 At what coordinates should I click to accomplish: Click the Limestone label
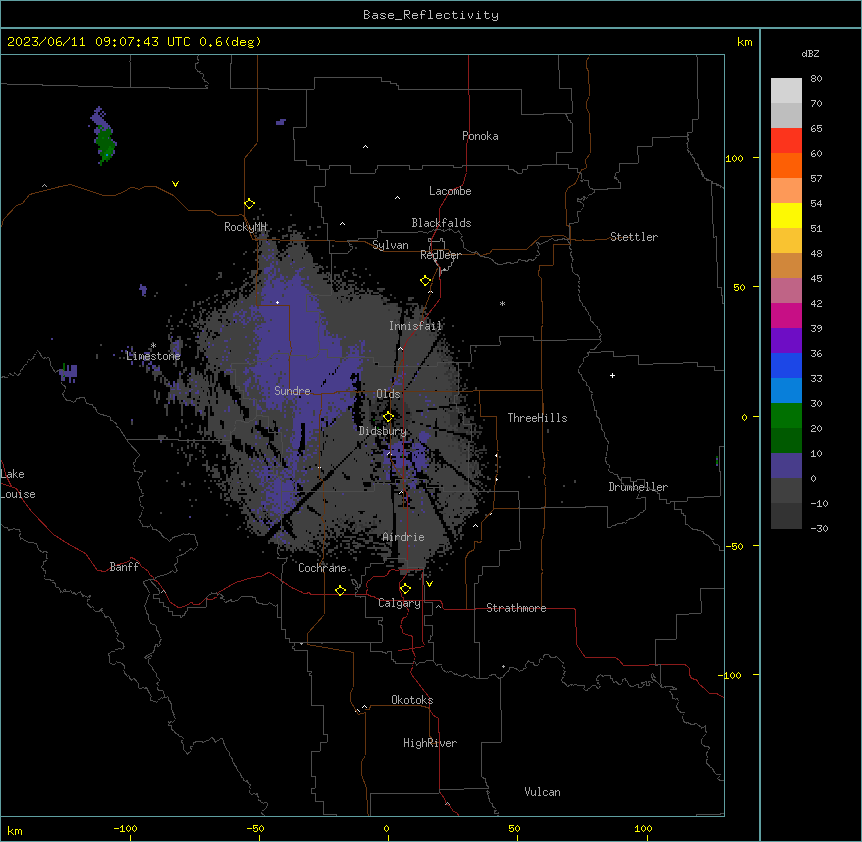(x=153, y=356)
